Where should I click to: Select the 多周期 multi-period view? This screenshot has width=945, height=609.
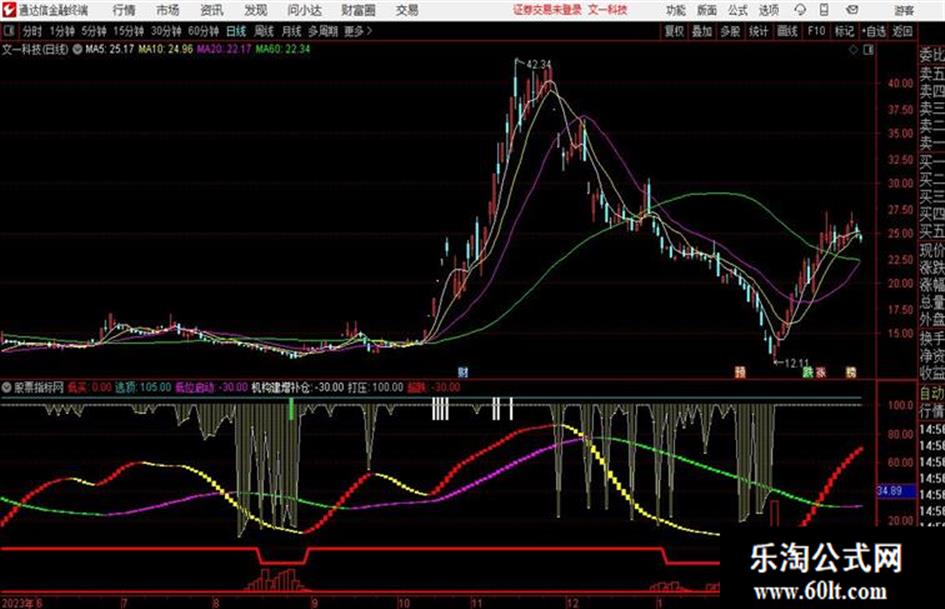(323, 31)
